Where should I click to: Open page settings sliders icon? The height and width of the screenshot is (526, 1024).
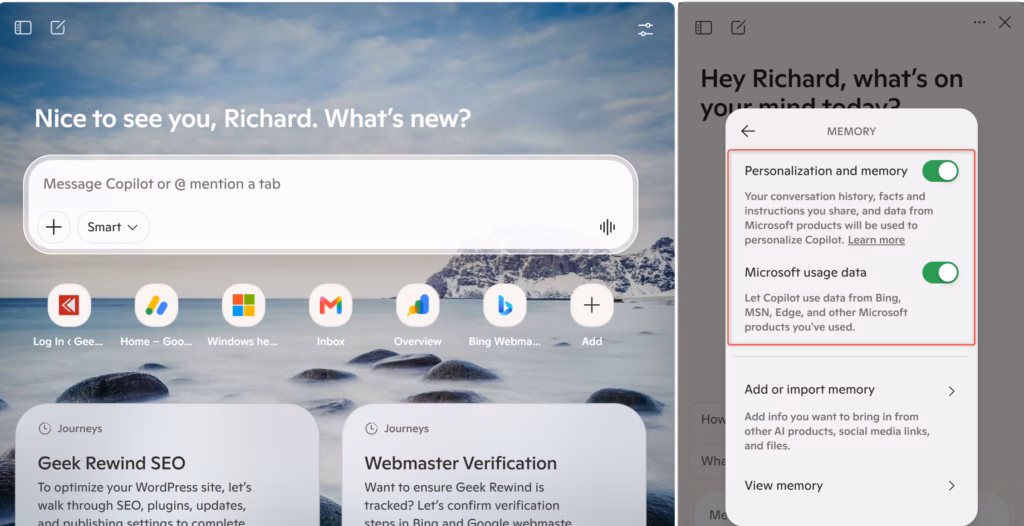645,29
